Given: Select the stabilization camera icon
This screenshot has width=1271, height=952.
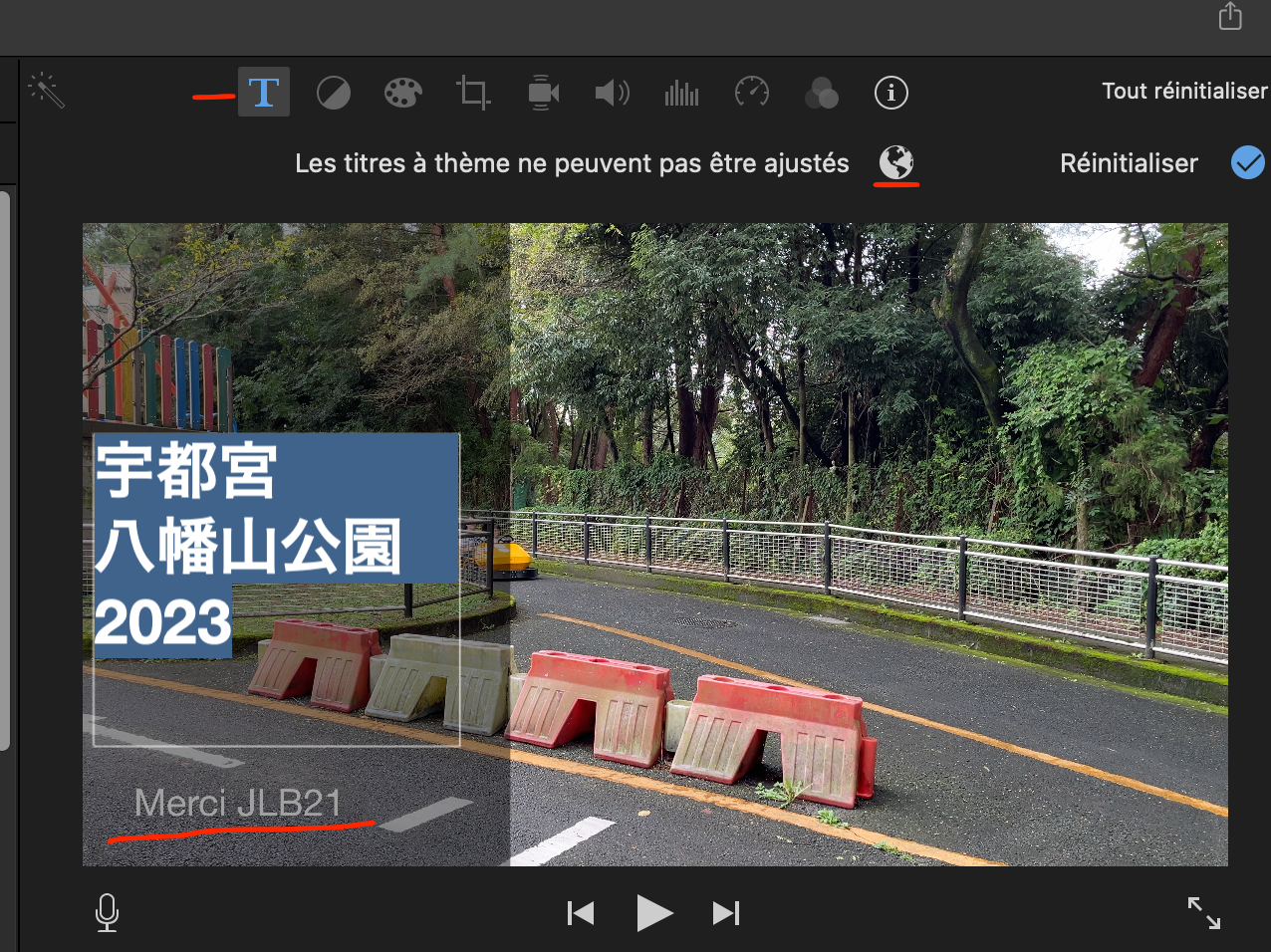Looking at the screenshot, I should click(542, 92).
